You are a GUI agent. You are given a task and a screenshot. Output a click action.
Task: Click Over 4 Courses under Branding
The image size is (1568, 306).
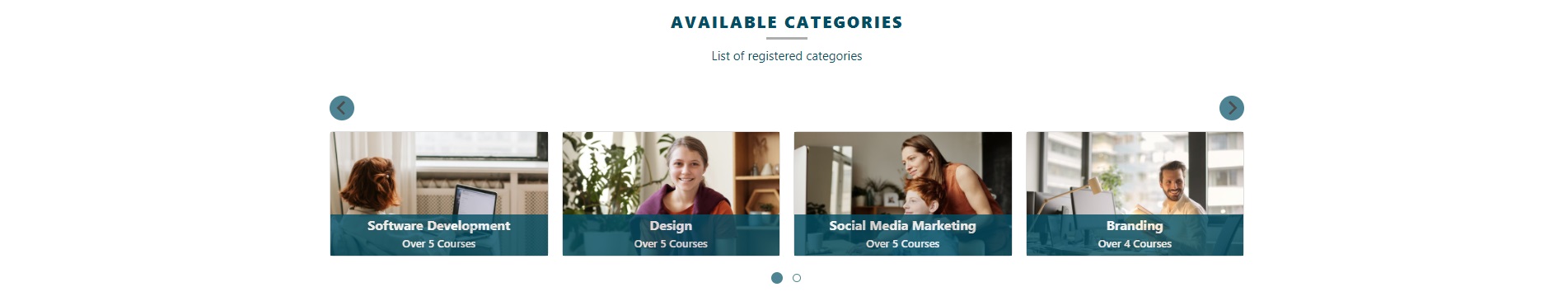click(x=1135, y=244)
